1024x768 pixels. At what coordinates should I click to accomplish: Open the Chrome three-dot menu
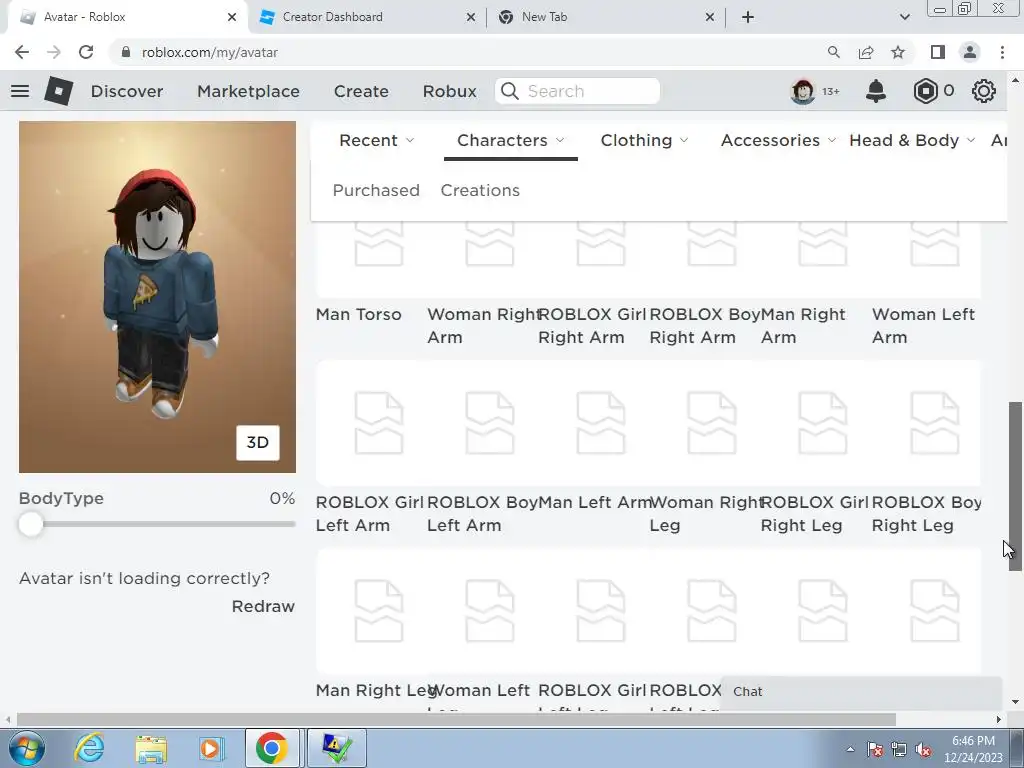(1002, 52)
